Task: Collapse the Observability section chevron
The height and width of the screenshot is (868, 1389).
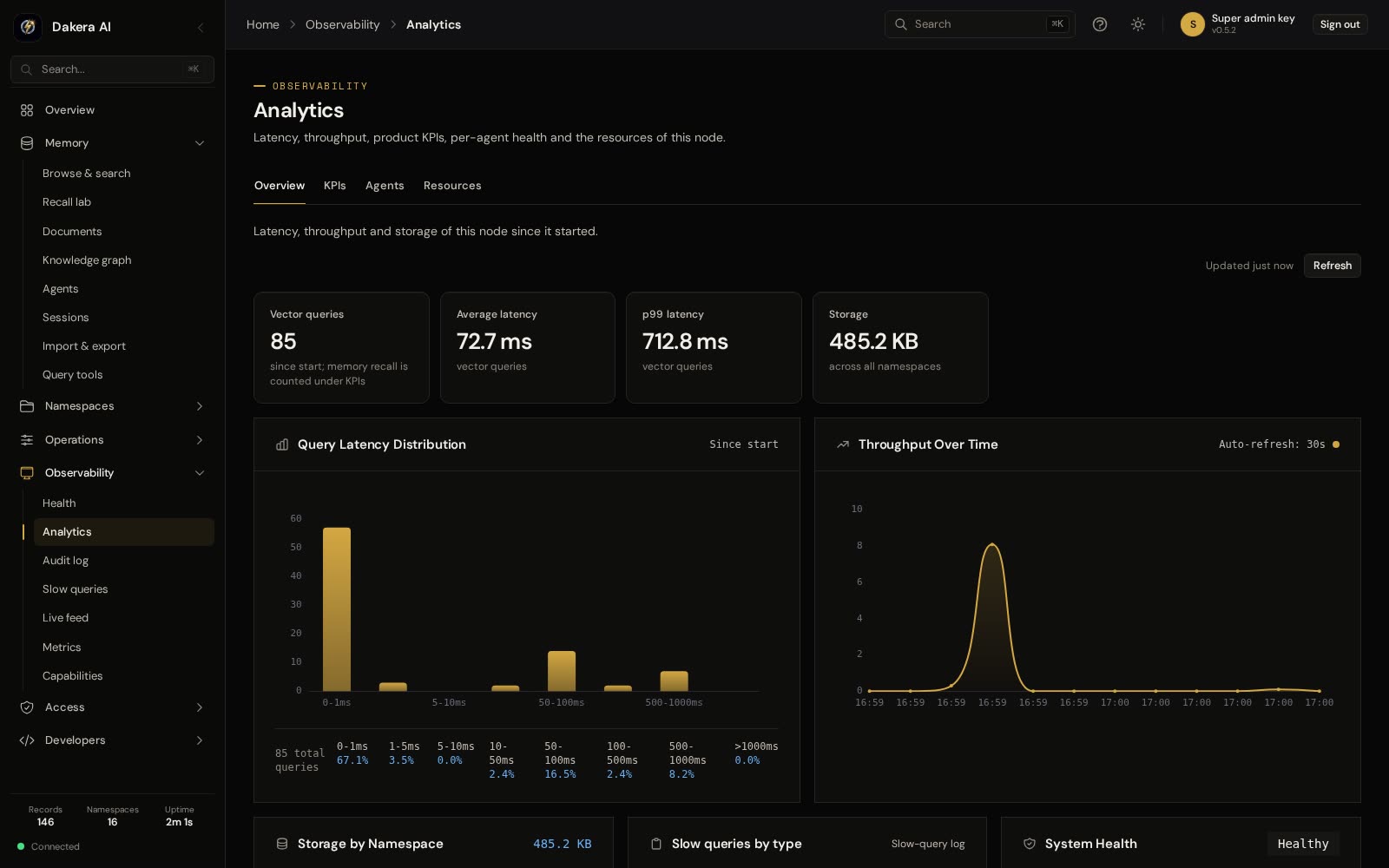Action: coord(200,473)
